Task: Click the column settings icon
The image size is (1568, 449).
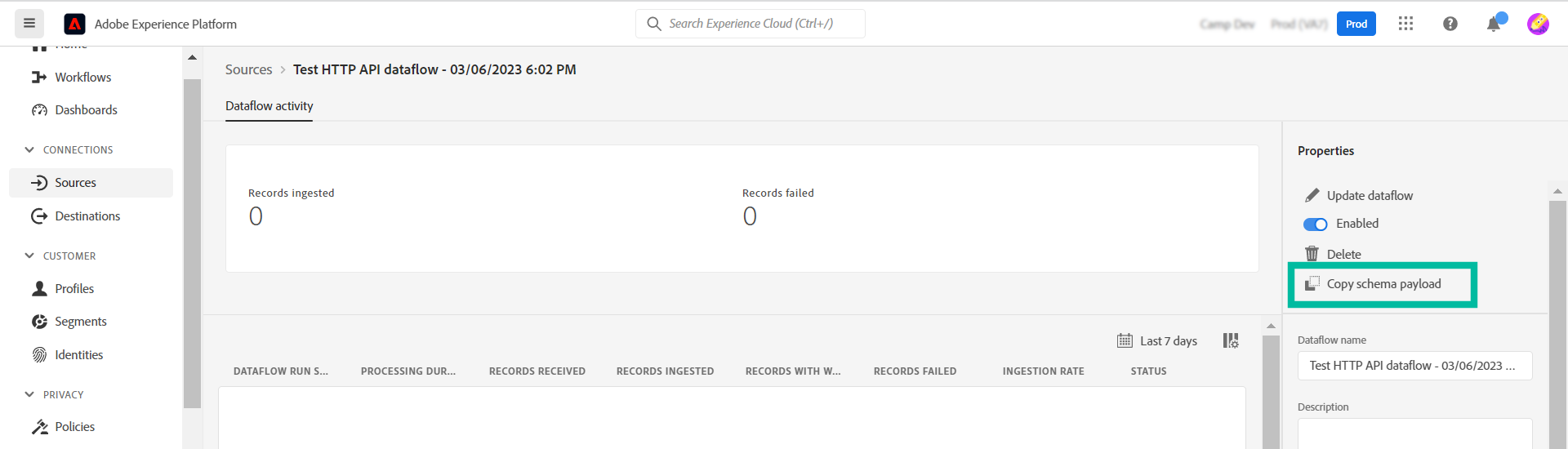Action: click(x=1231, y=340)
